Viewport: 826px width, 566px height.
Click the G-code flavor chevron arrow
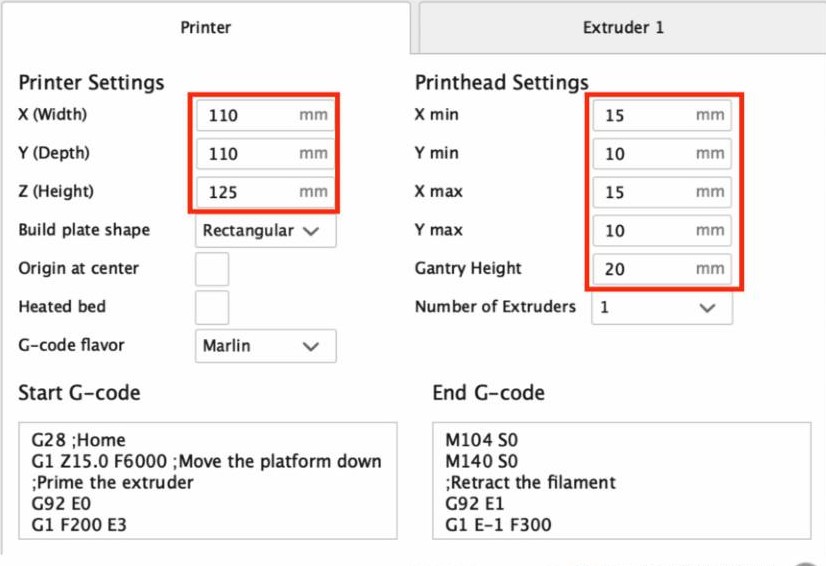311,346
